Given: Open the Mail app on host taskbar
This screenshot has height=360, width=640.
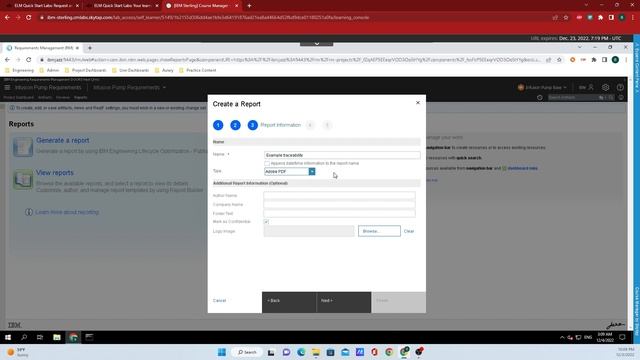Looking at the screenshot, I should point(345,352).
